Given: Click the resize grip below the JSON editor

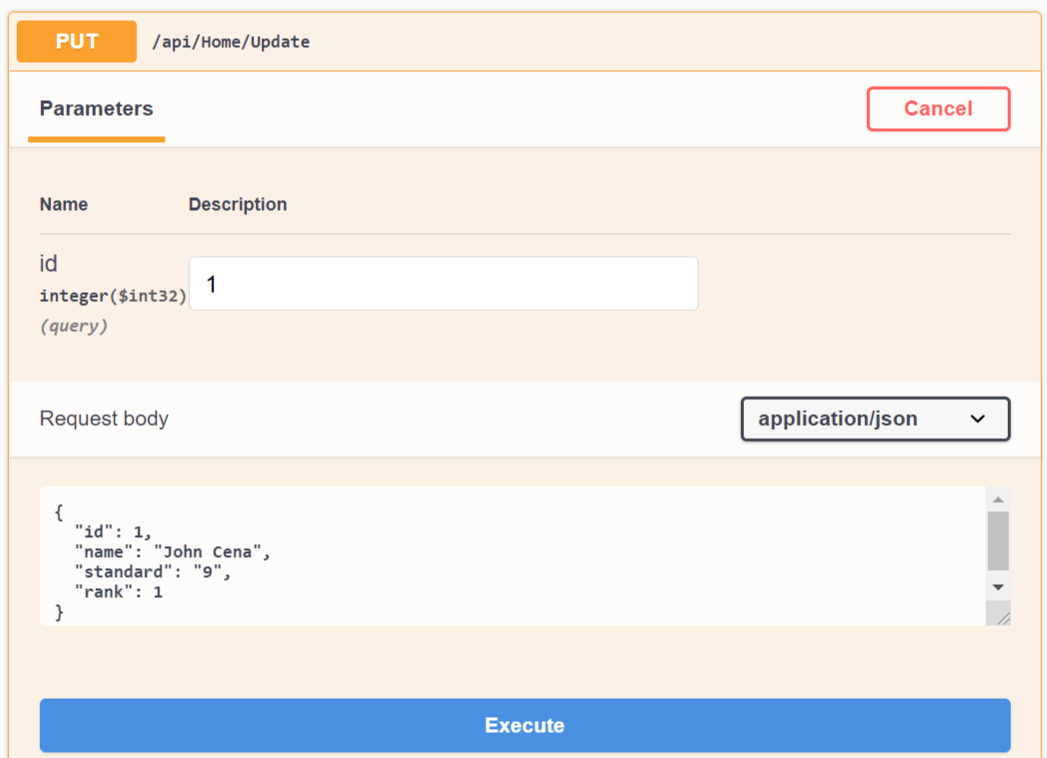Looking at the screenshot, I should [x=1004, y=618].
